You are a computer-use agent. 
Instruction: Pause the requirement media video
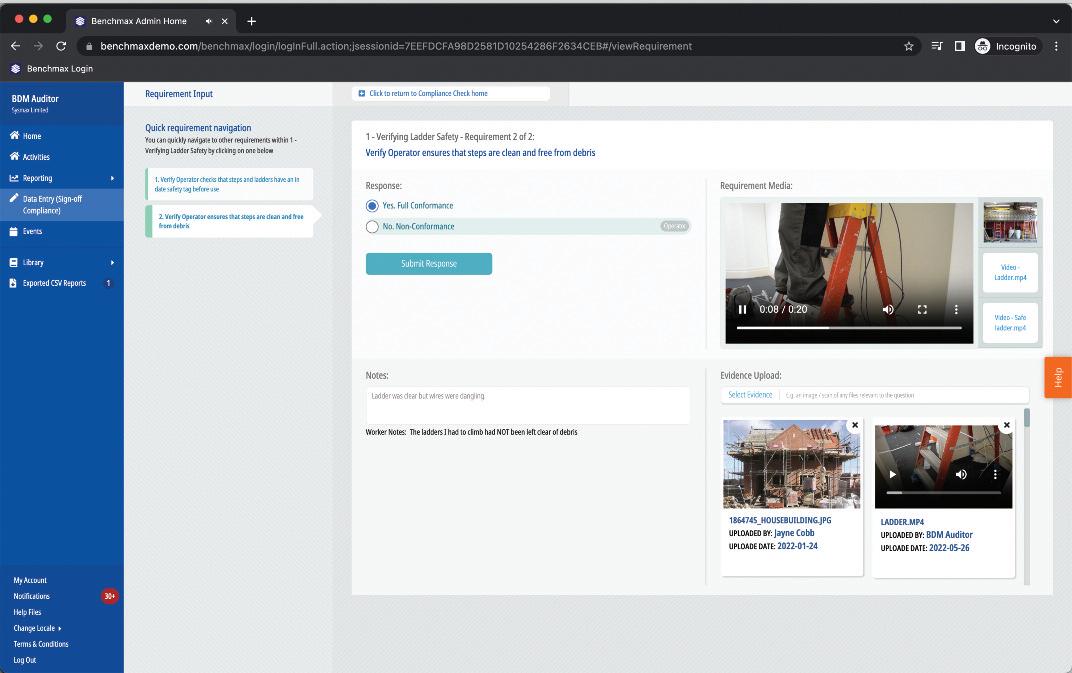(x=742, y=309)
